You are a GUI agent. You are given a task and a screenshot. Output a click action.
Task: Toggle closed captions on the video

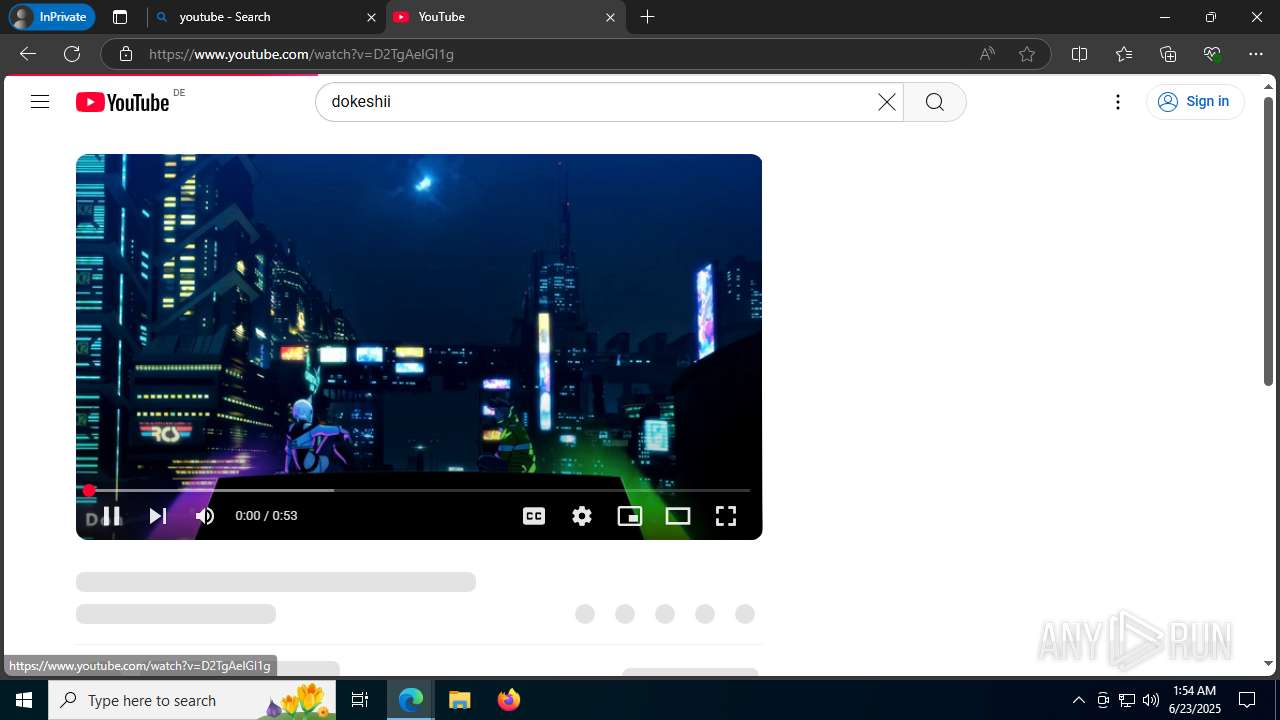(x=534, y=516)
